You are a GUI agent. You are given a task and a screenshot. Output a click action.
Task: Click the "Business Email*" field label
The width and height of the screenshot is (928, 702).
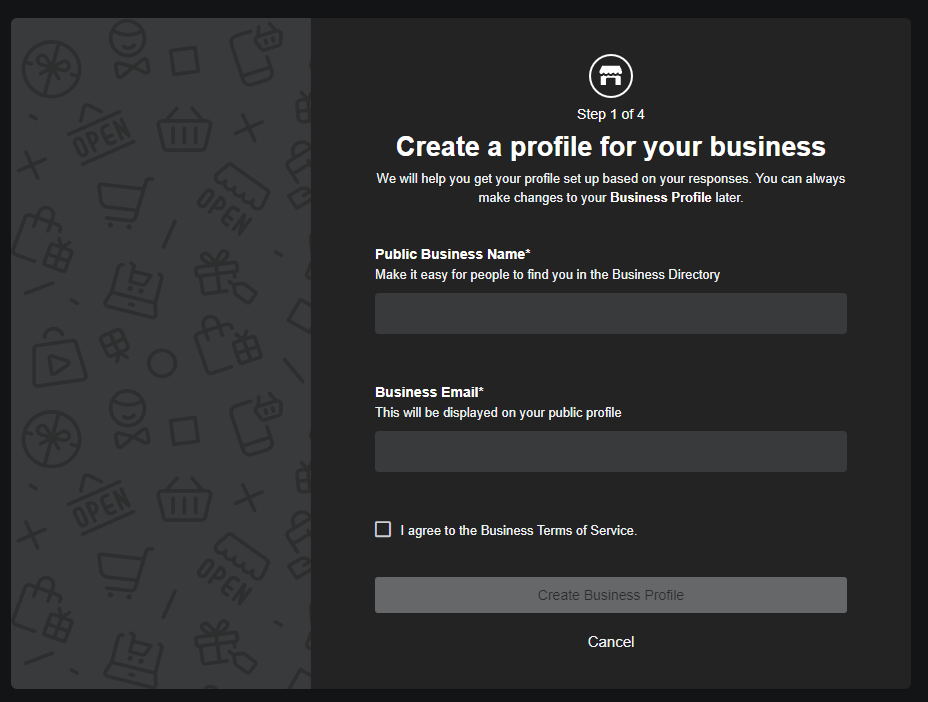429,392
